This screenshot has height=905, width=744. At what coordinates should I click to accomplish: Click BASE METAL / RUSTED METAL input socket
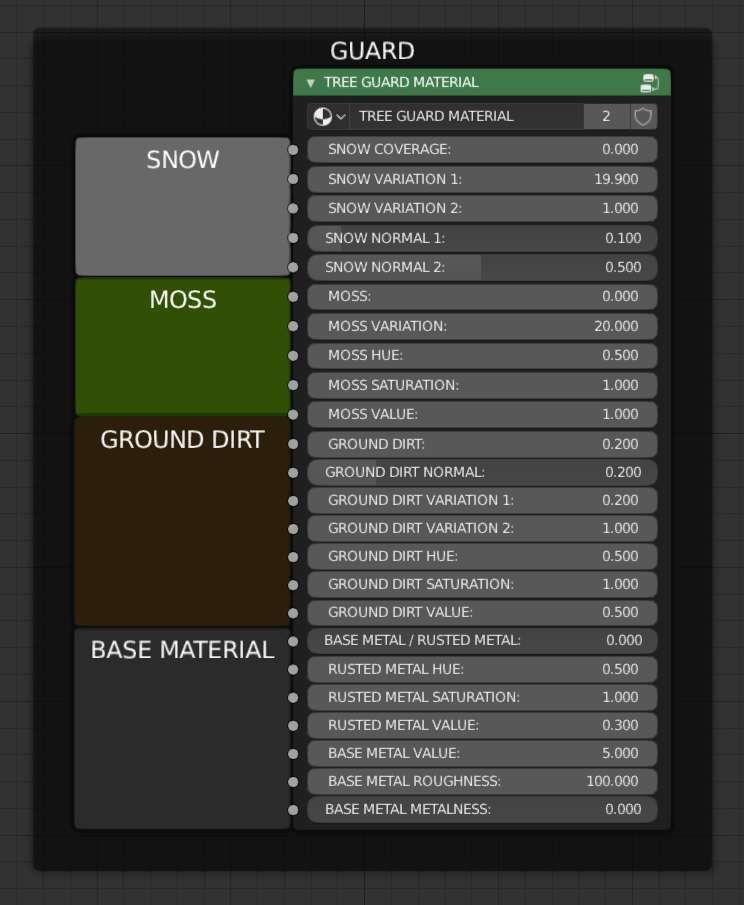pos(293,641)
